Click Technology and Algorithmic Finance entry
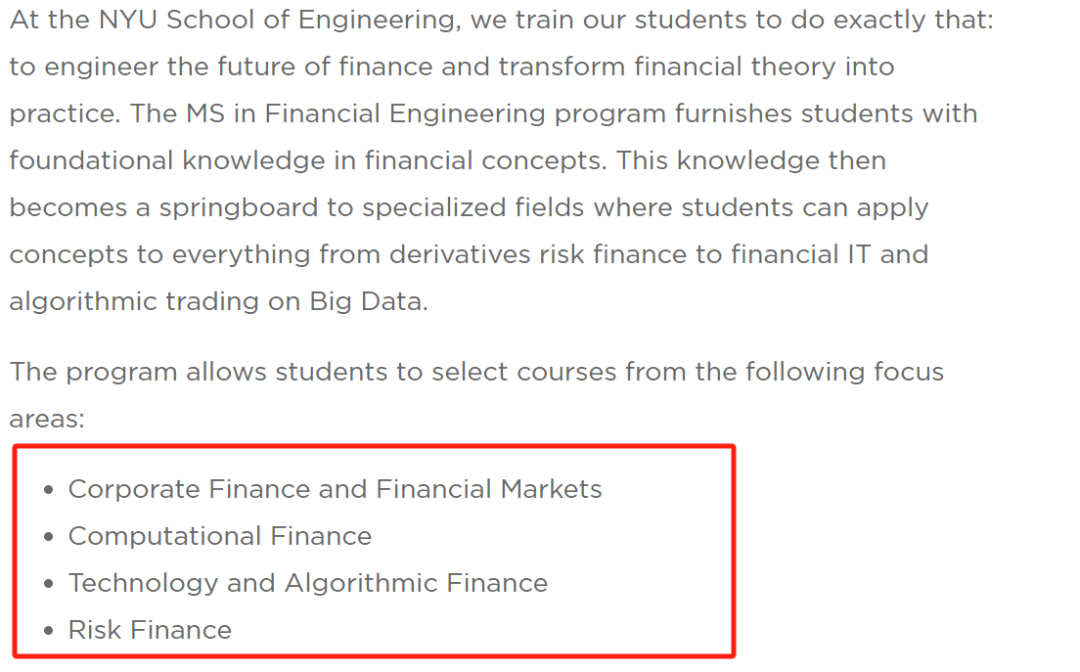 308,583
